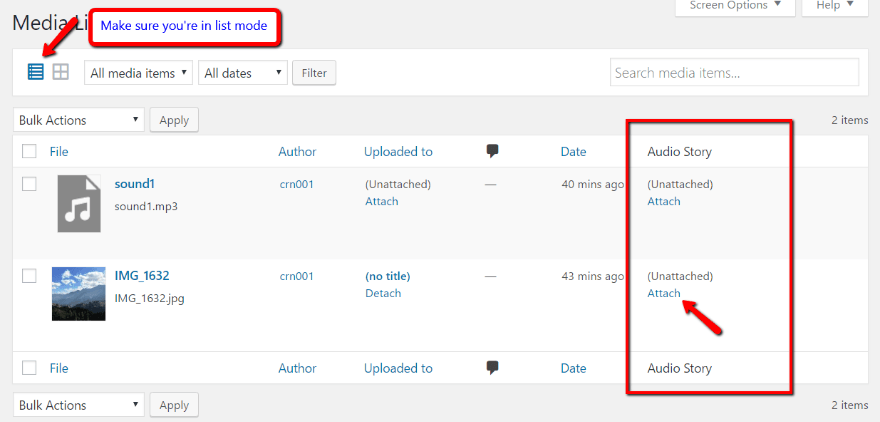
Task: Open the IMG_1632 image thumbnail
Action: (x=79, y=293)
